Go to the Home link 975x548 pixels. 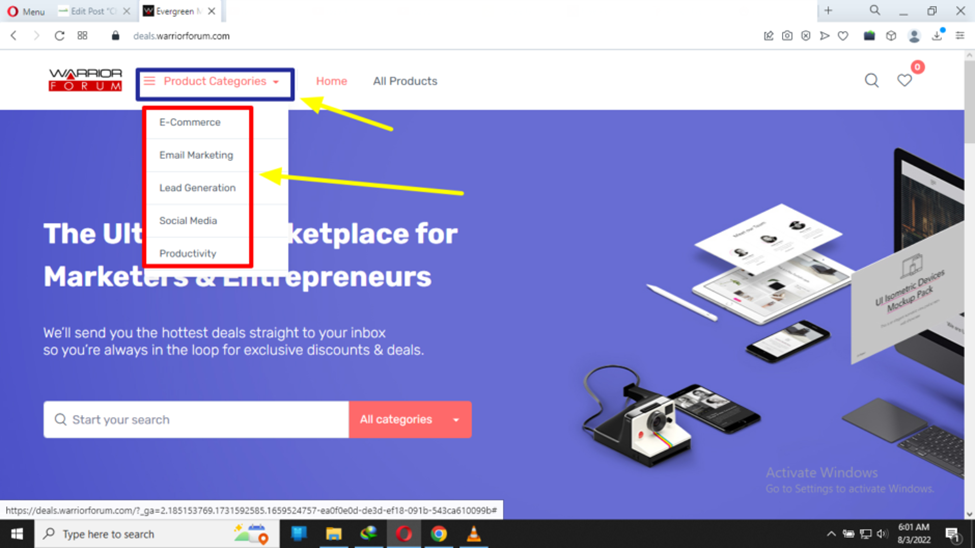point(331,81)
